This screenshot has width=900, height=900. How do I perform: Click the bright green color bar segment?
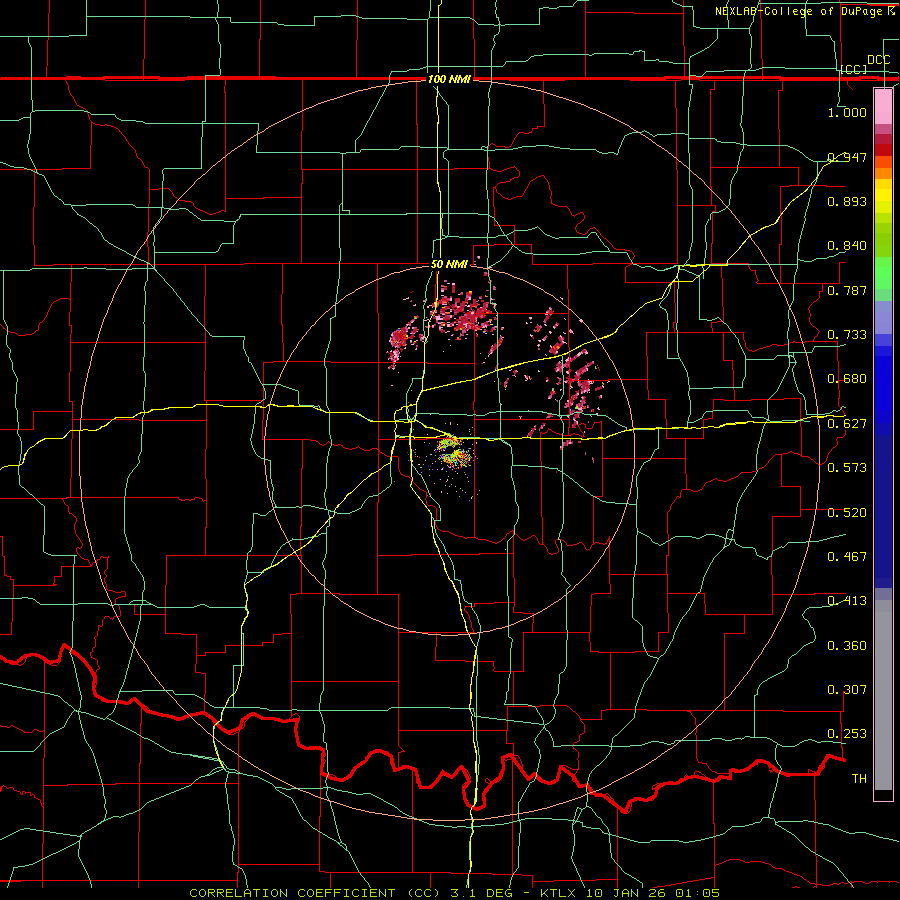point(883,273)
